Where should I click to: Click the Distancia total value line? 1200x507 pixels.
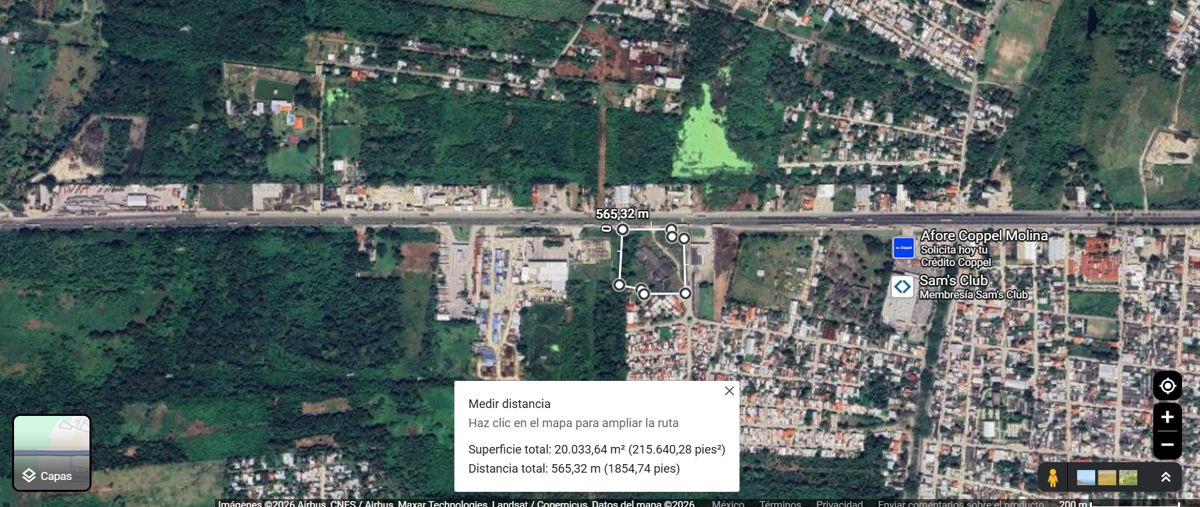click(x=574, y=468)
